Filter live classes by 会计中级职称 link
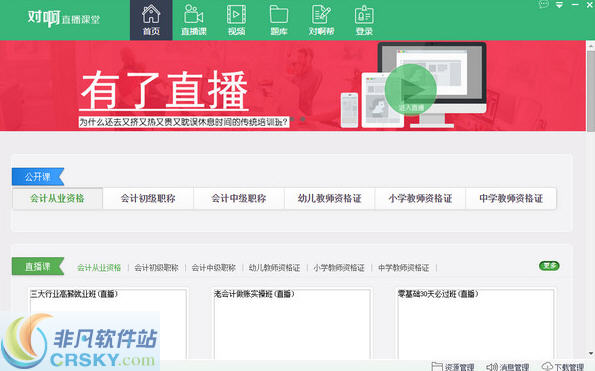 click(214, 268)
